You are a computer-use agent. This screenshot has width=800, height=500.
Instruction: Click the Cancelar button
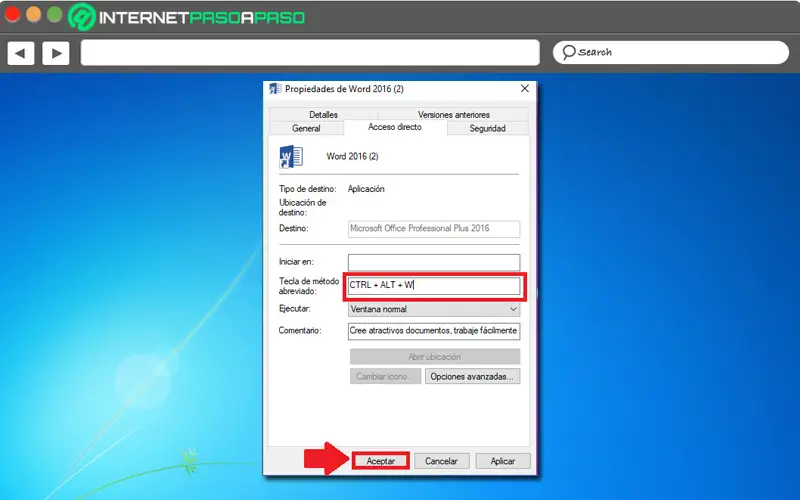(441, 461)
